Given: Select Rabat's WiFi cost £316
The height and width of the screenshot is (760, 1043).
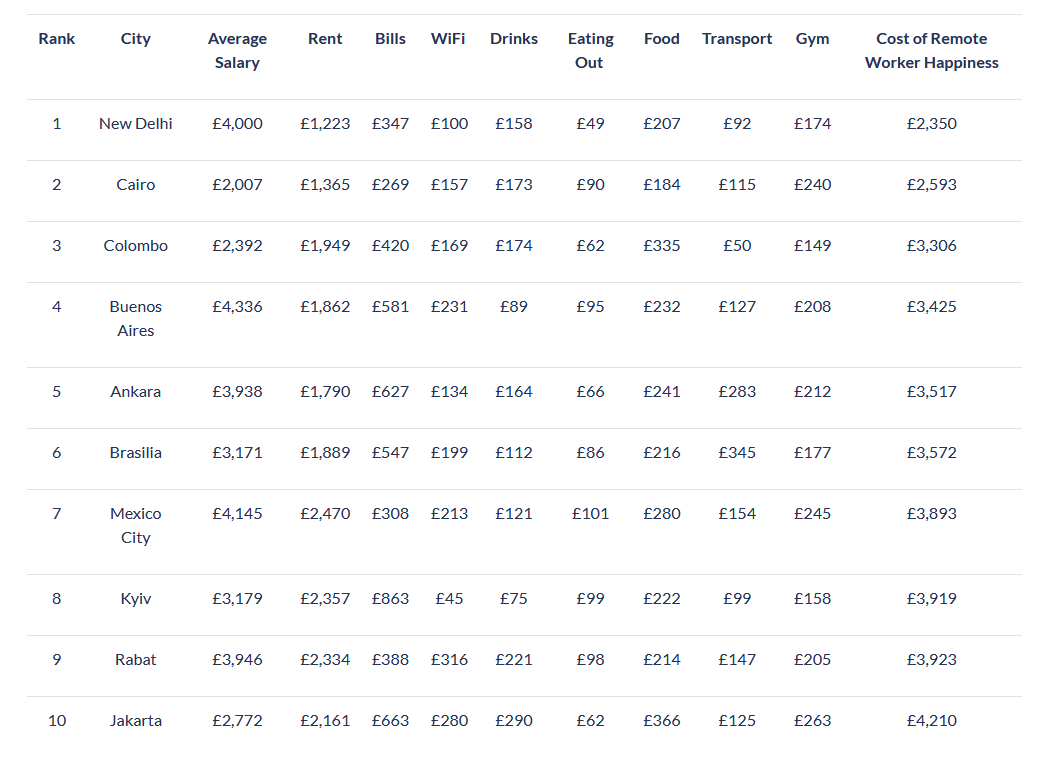Looking at the screenshot, I should (449, 660).
